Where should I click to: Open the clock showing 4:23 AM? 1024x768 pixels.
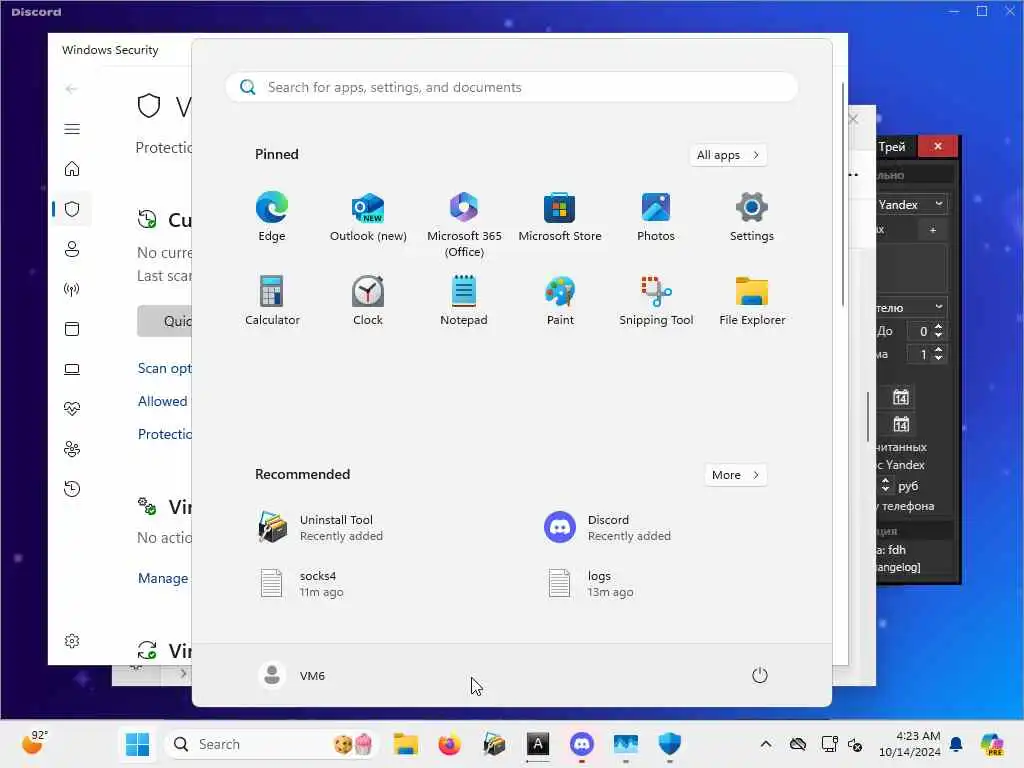(x=910, y=744)
